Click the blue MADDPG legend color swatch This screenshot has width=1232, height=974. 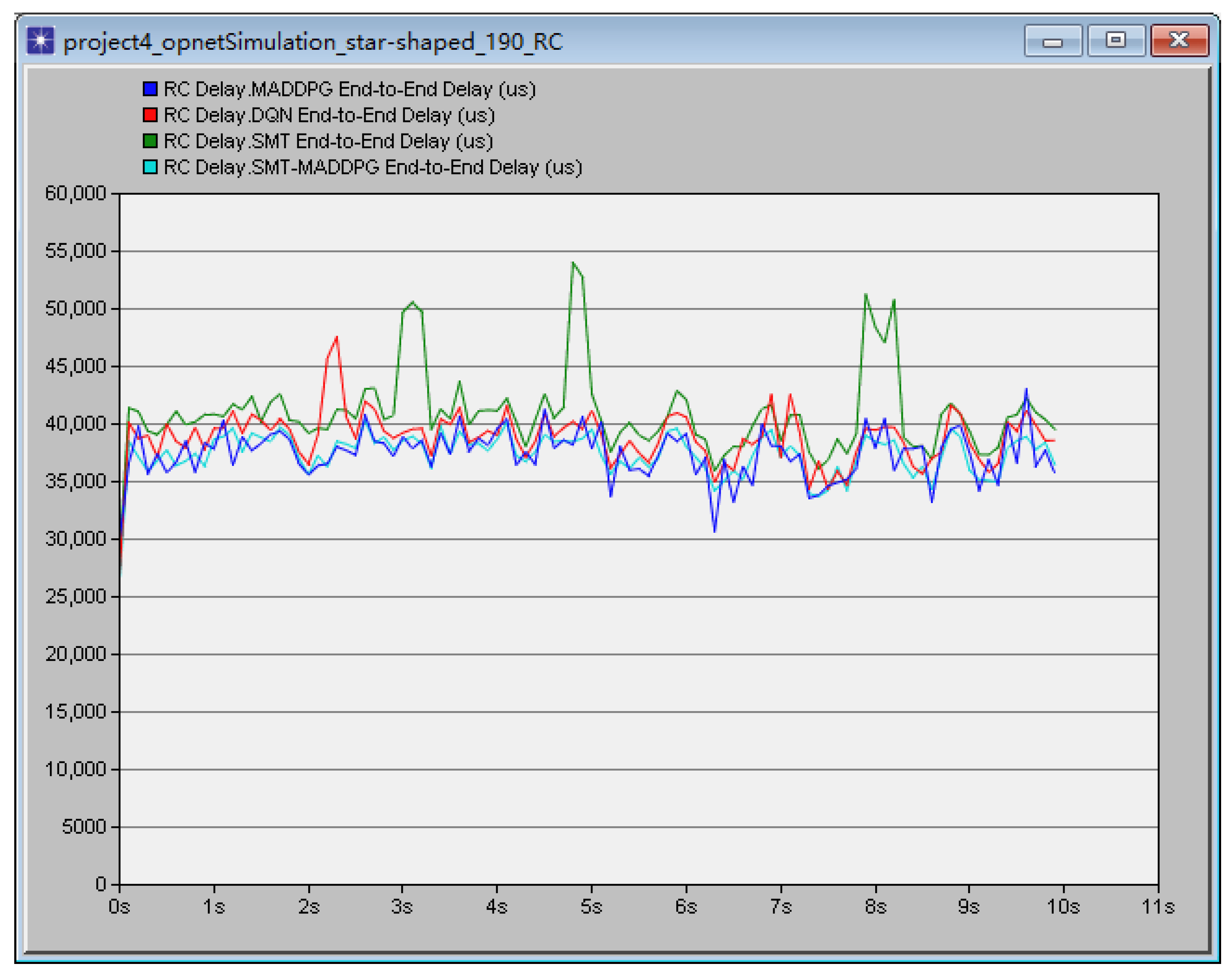150,89
